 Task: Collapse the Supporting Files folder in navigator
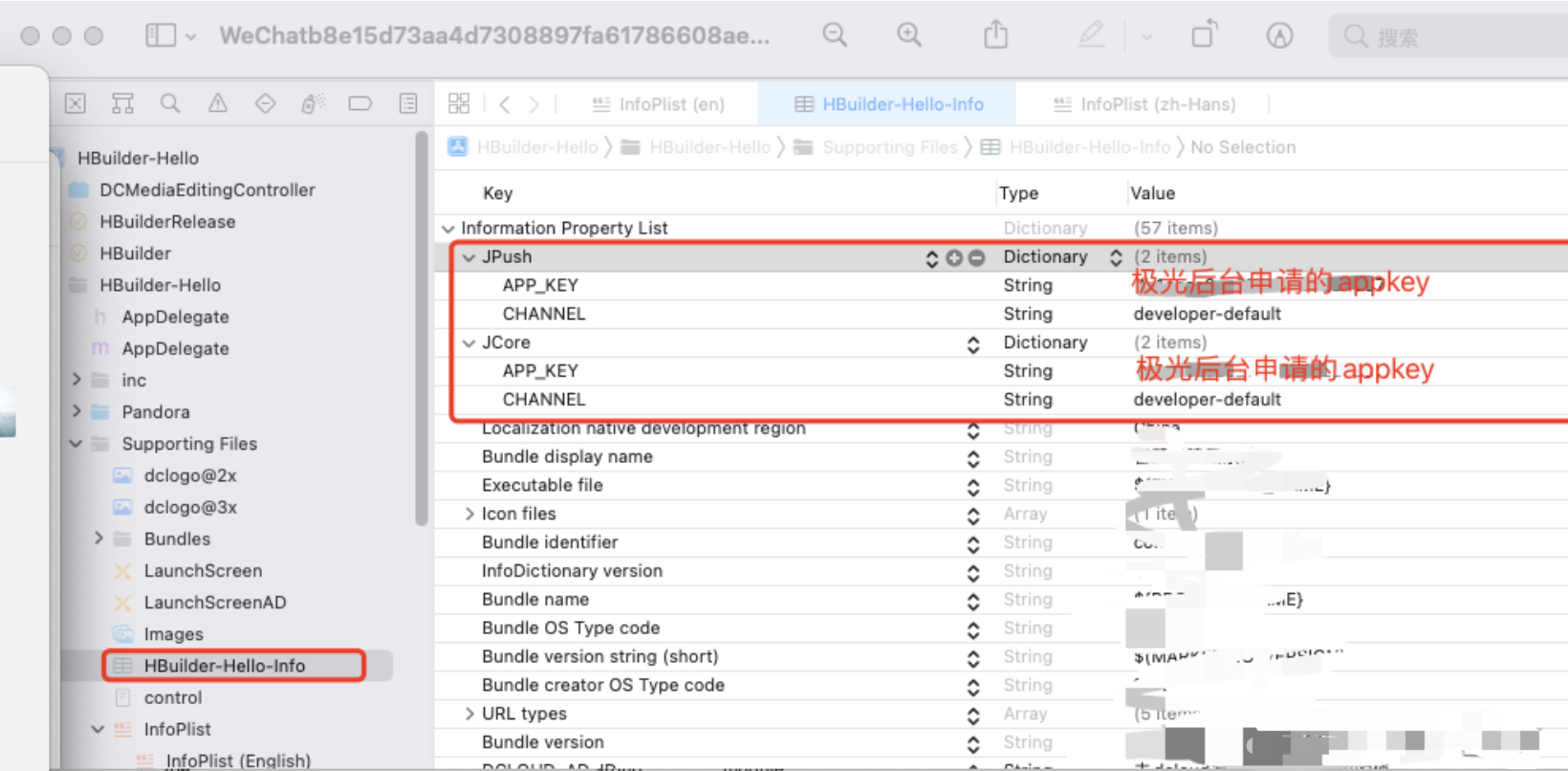[x=76, y=444]
